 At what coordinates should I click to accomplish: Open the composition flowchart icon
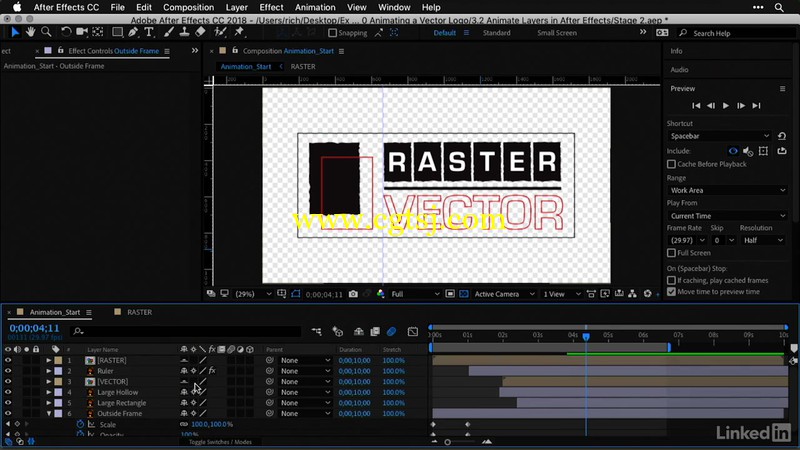pos(632,294)
